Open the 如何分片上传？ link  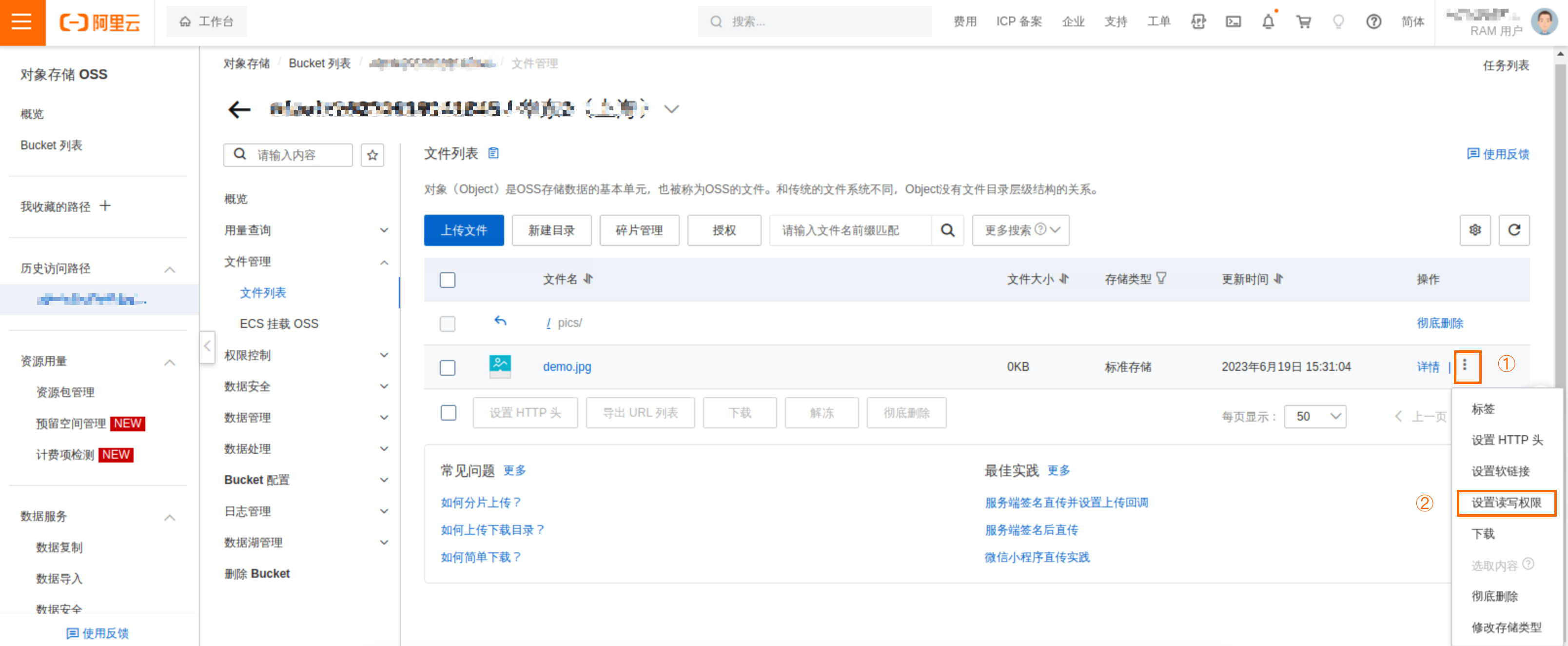[x=480, y=503]
